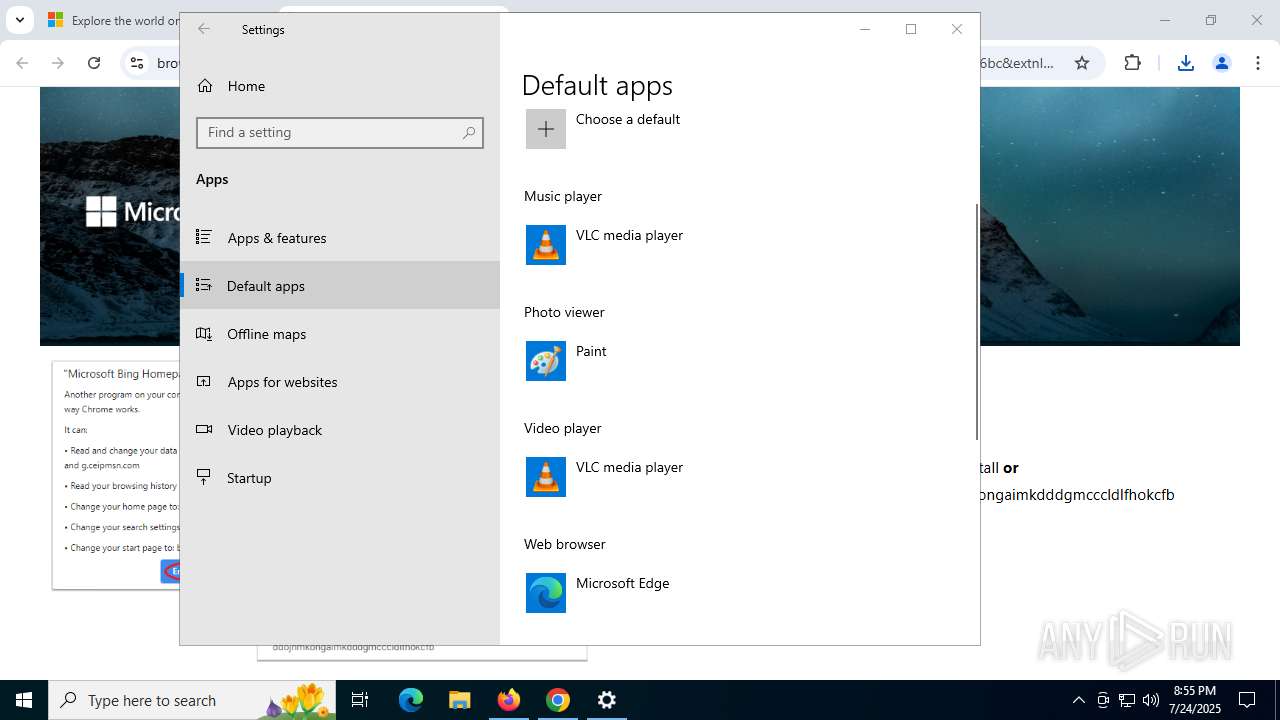Open Apps & features settings page
The width and height of the screenshot is (1280, 720).
pyautogui.click(x=340, y=238)
